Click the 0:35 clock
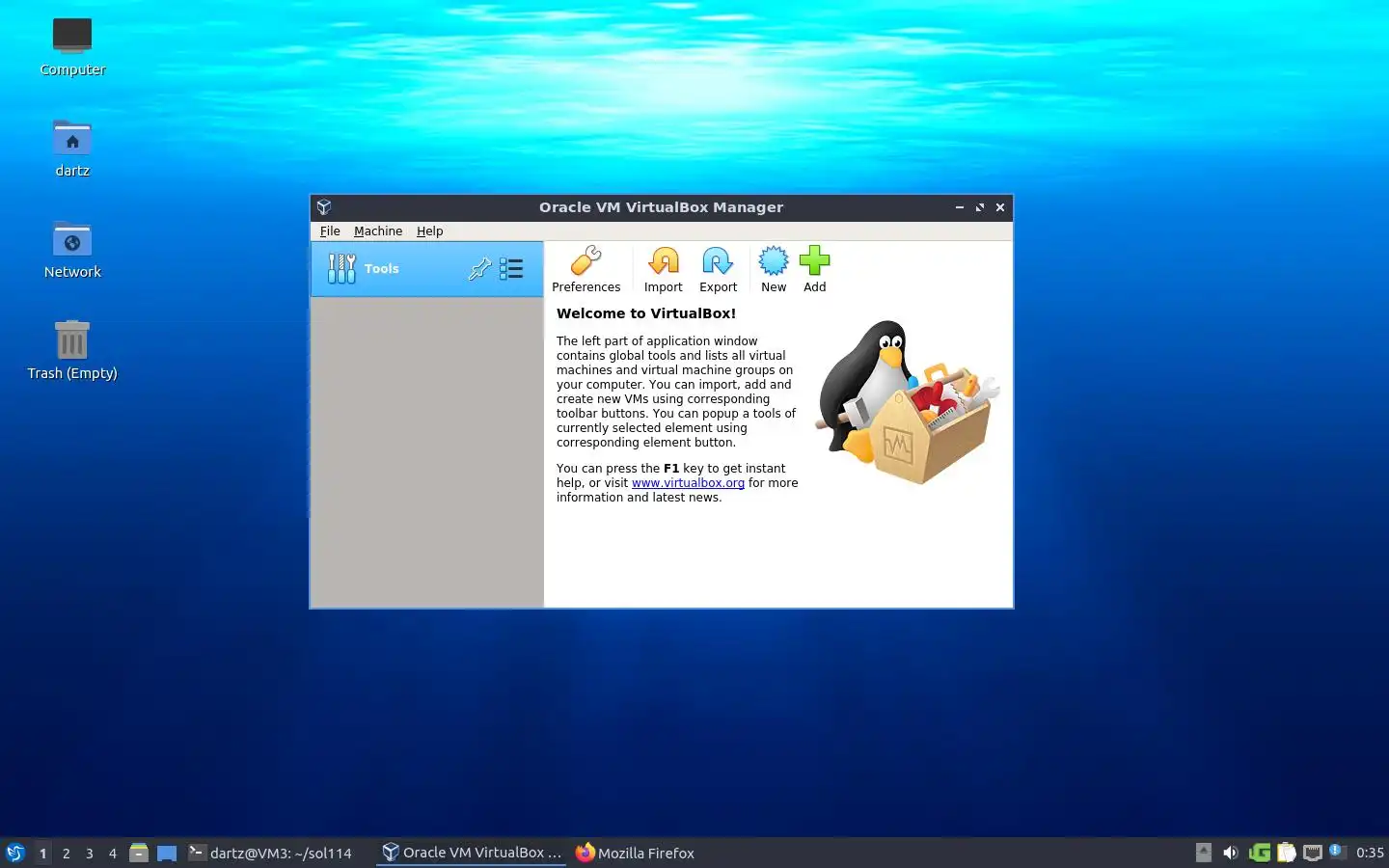The image size is (1389, 868). tap(1370, 853)
